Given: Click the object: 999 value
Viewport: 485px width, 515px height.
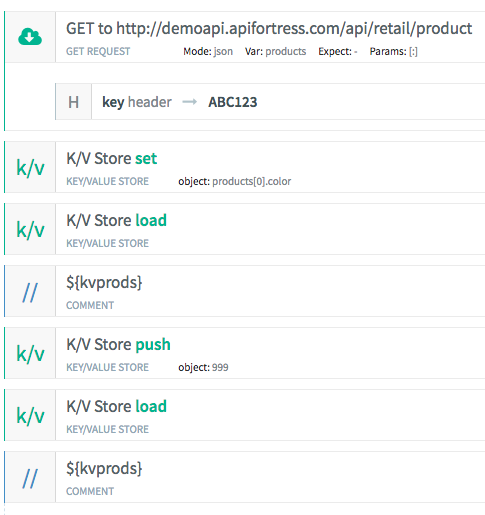Looking at the screenshot, I should coord(203,367).
